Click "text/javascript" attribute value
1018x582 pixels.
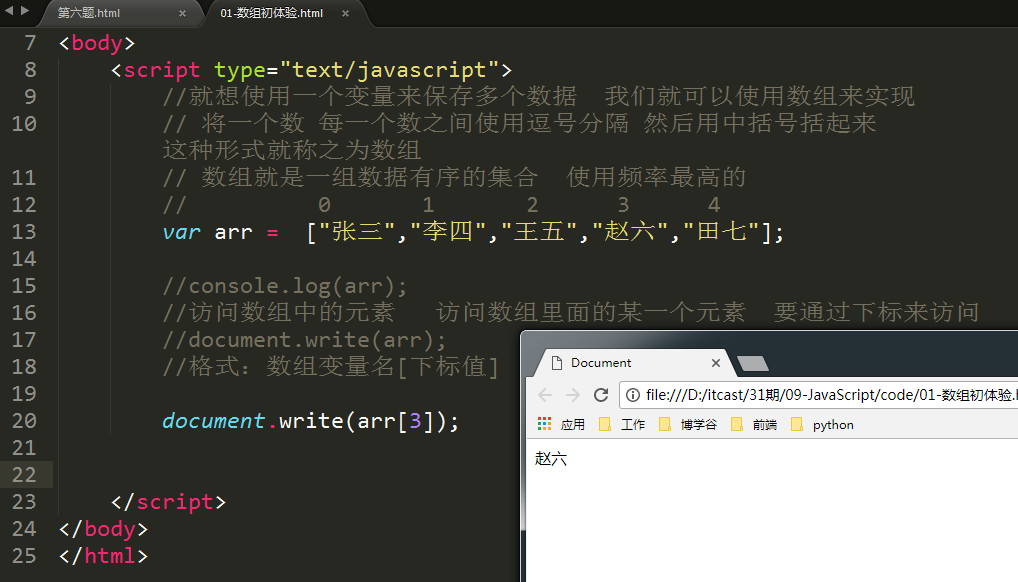click(x=390, y=70)
